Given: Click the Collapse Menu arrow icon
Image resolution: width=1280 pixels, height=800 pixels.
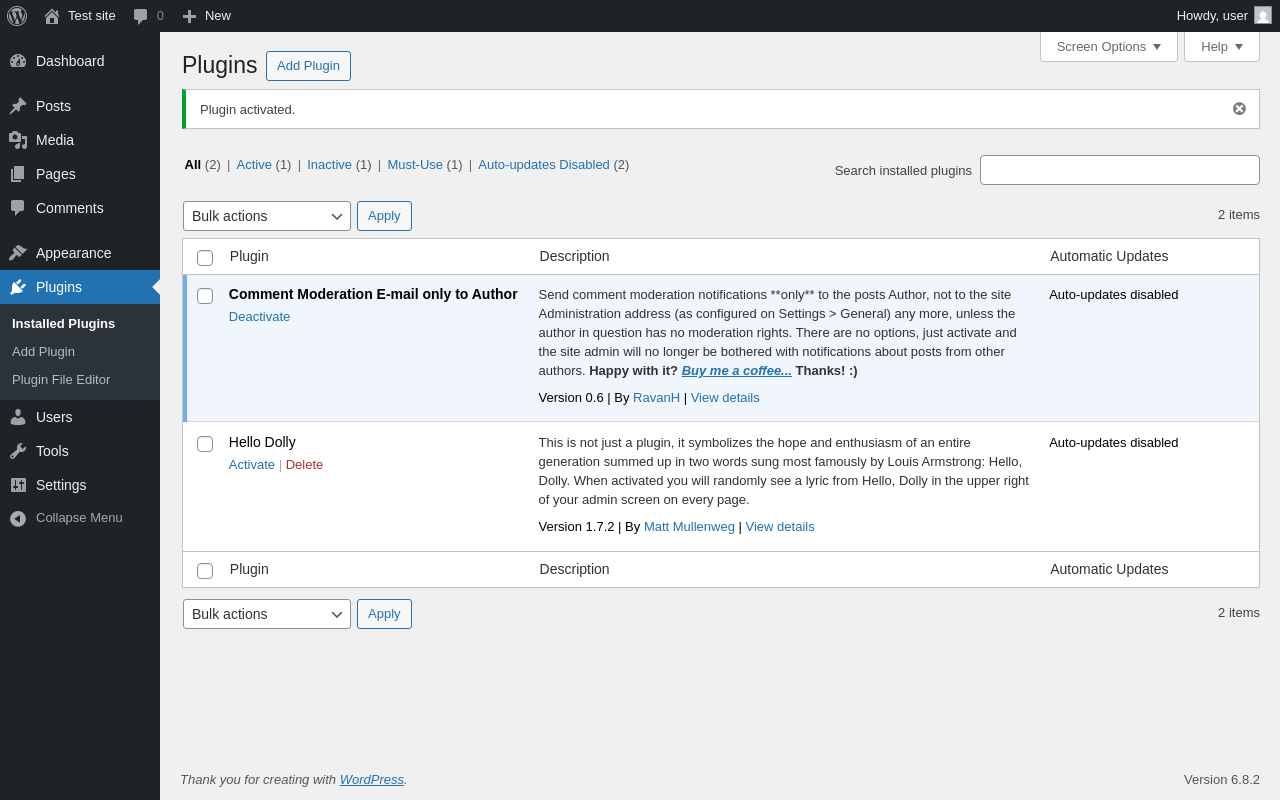Looking at the screenshot, I should coord(18,518).
